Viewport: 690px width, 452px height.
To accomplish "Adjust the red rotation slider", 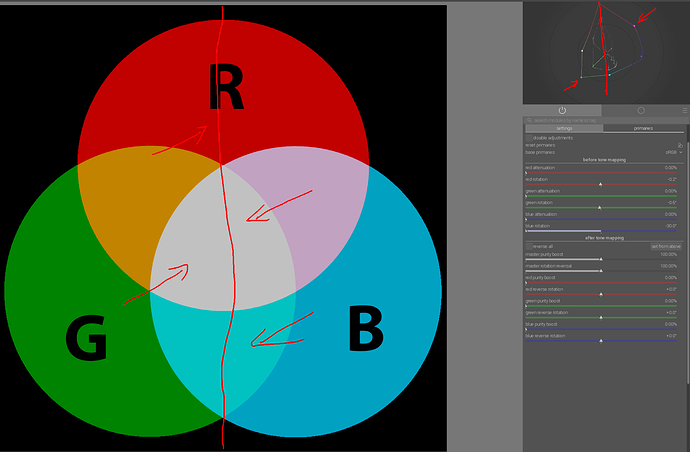I will tap(601, 182).
